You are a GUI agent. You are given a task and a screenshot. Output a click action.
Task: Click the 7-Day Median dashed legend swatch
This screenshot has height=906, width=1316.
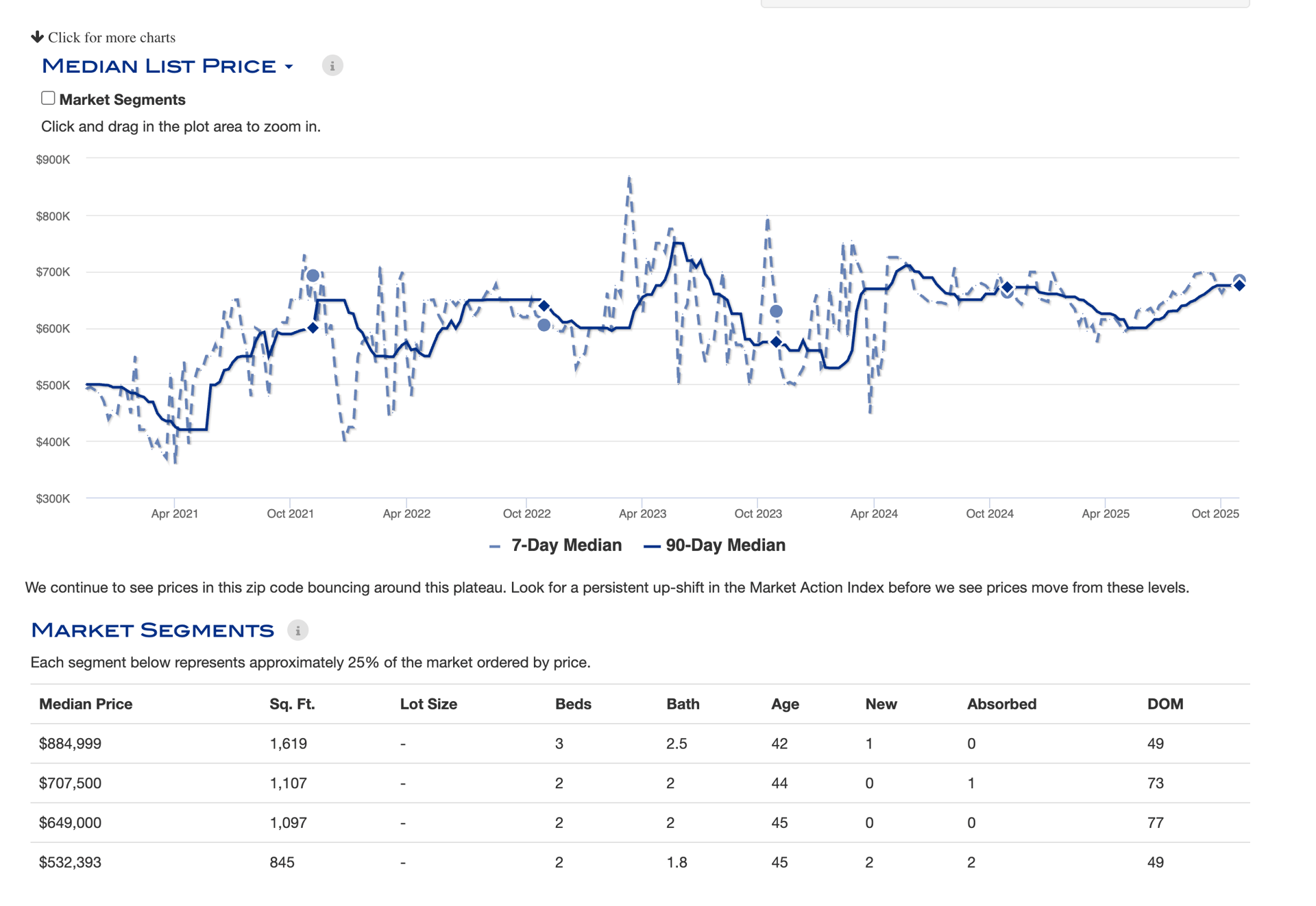pos(495,546)
